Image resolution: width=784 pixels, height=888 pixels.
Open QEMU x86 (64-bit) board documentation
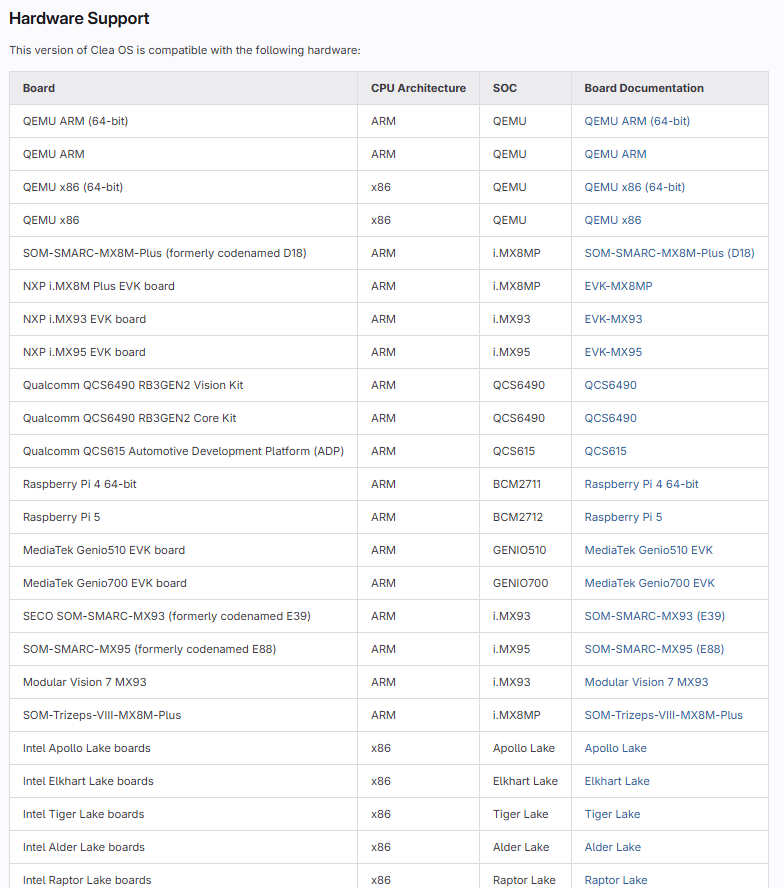click(634, 187)
